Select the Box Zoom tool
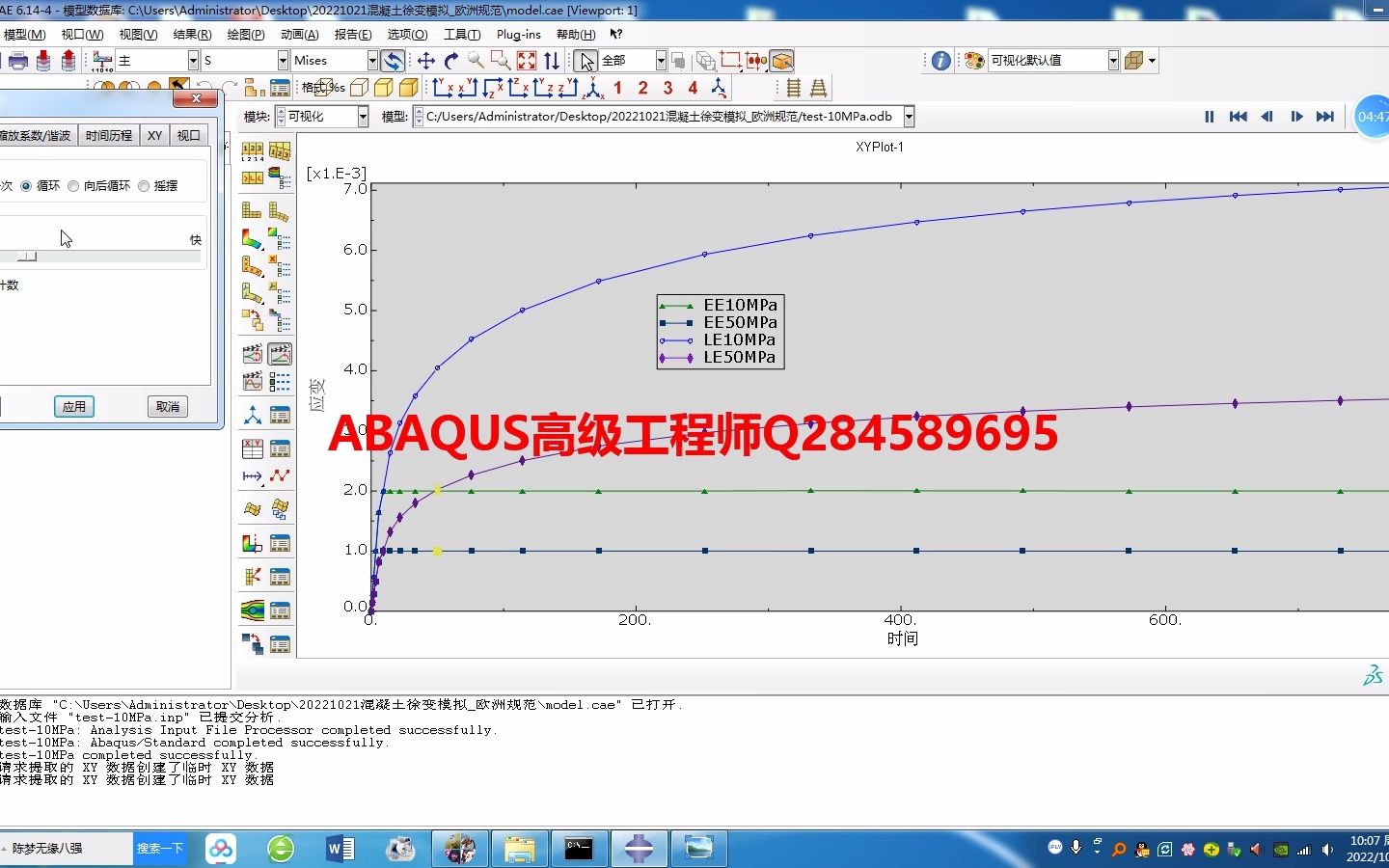 point(501,61)
